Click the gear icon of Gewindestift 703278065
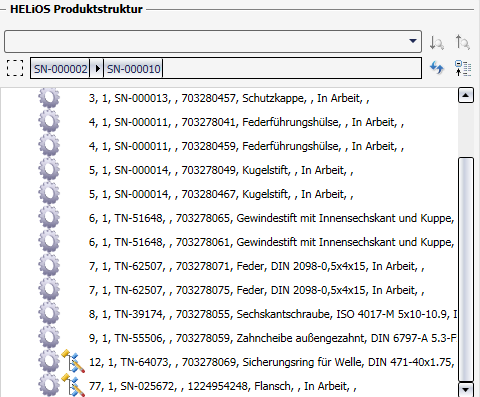This screenshot has width=480, height=397. click(49, 218)
